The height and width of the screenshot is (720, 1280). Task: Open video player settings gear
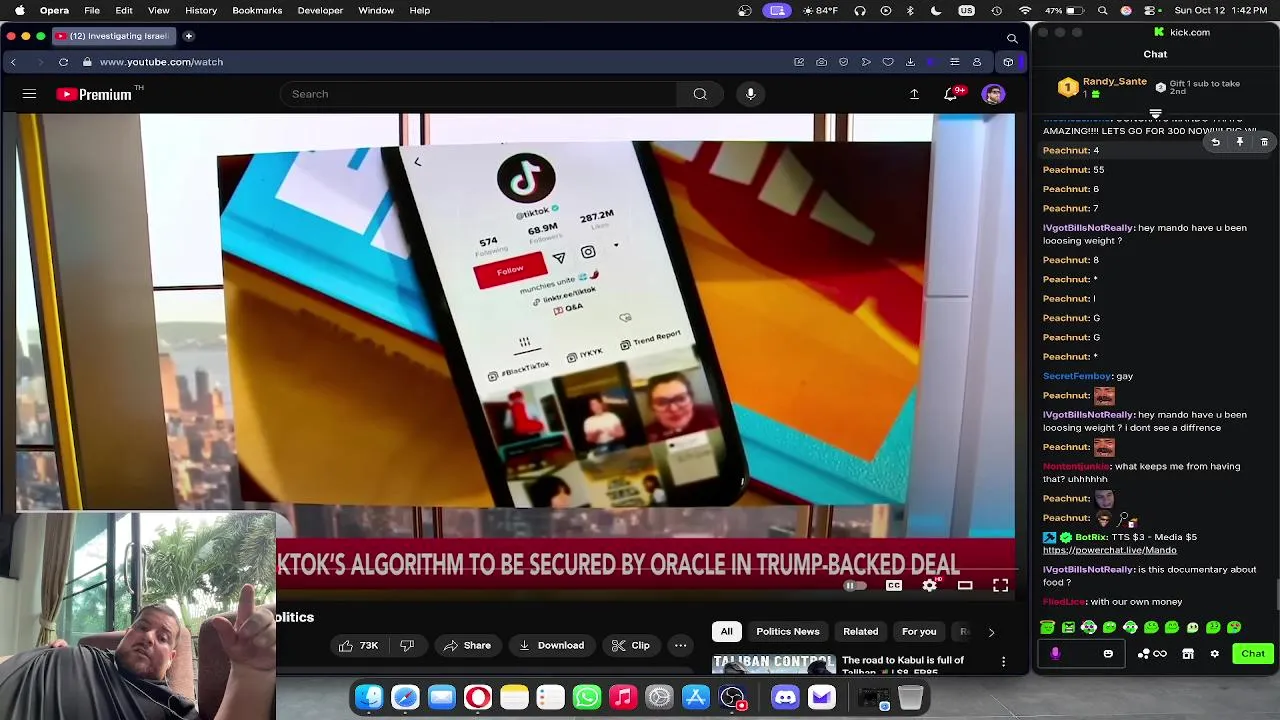coord(930,586)
